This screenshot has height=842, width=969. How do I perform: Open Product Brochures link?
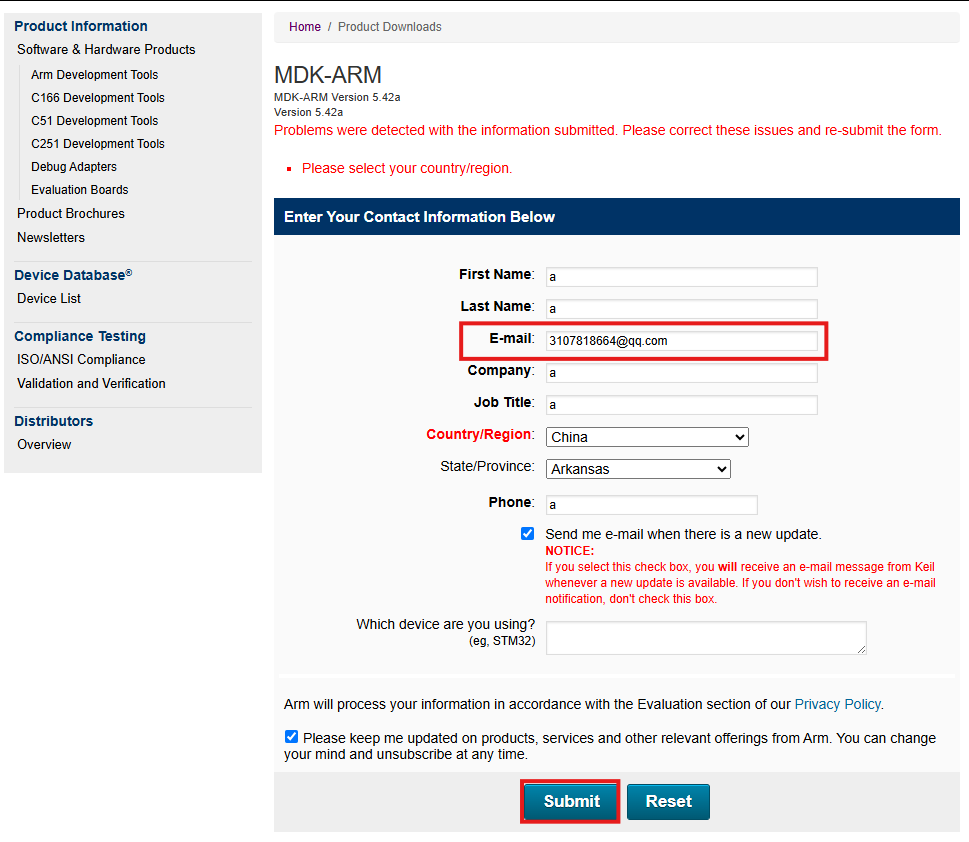point(70,213)
